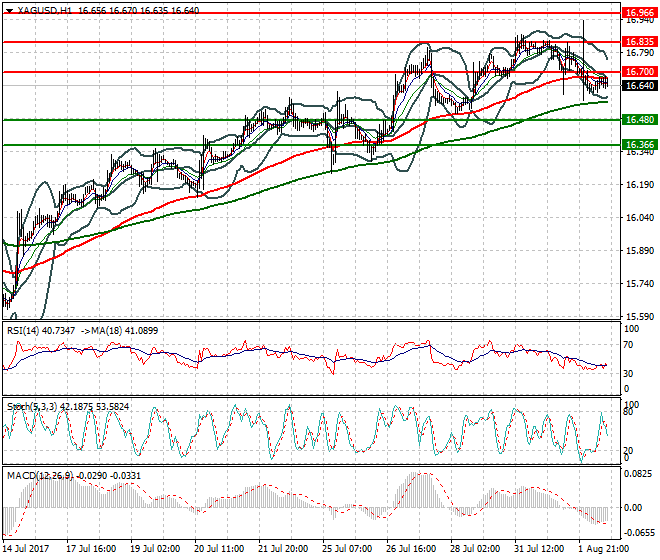The image size is (660, 560).
Task: Click the 16.700 red level label
Action: [x=640, y=72]
